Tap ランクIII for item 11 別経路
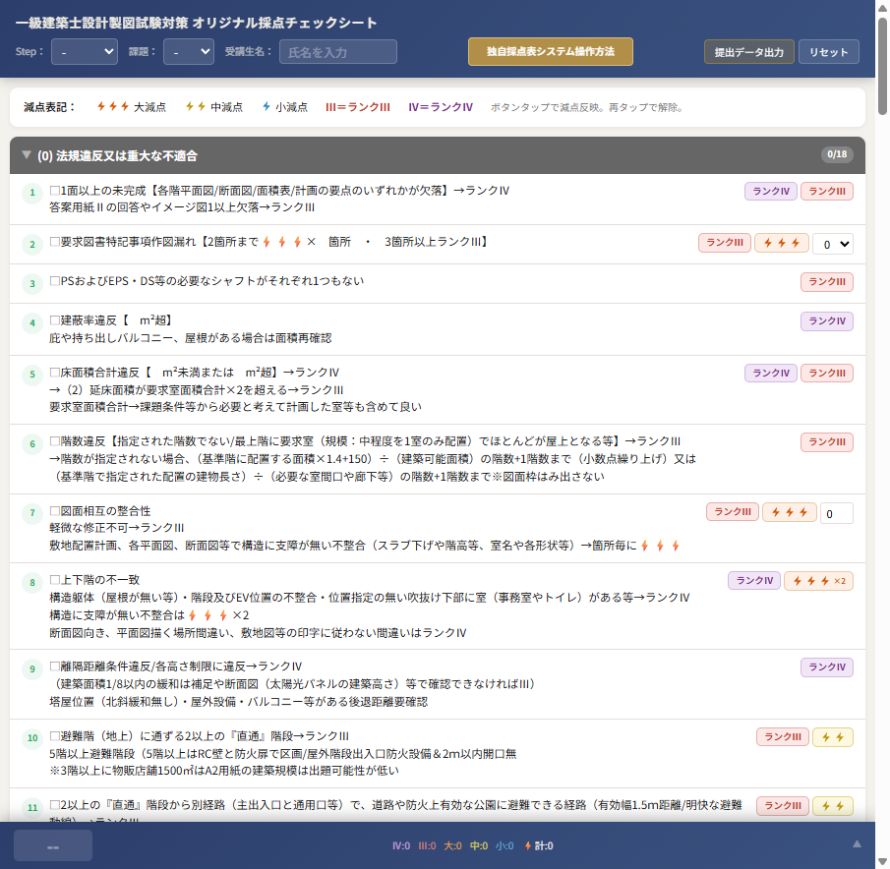The width and height of the screenshot is (890, 869). (782, 805)
